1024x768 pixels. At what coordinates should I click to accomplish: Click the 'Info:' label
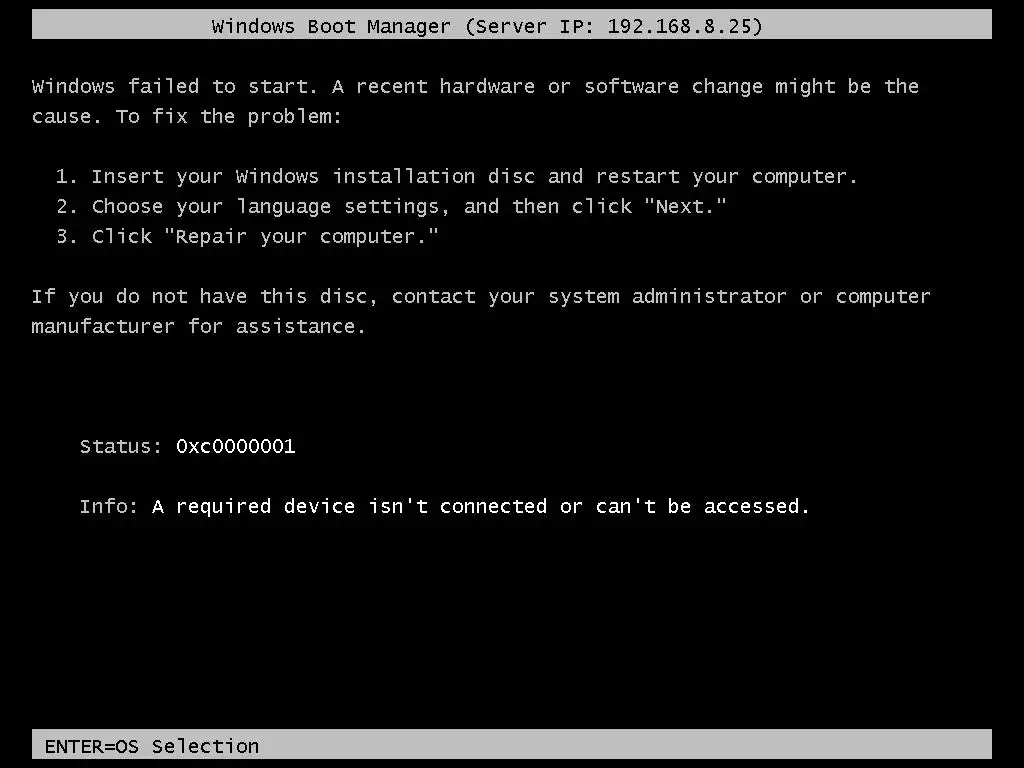[x=108, y=506]
